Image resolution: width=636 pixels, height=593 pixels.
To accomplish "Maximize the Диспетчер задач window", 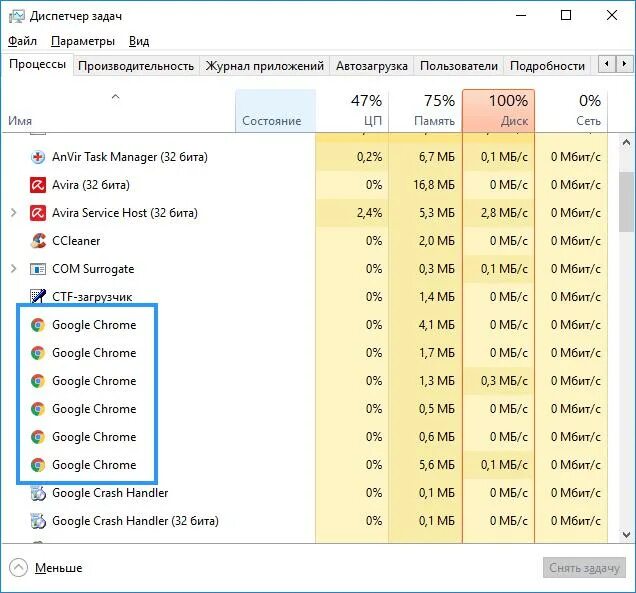I will coord(566,15).
